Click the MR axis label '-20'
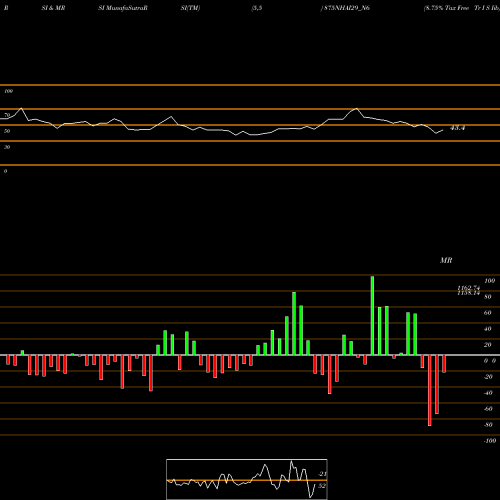Viewport: 500px width, 500px height. click(x=488, y=377)
